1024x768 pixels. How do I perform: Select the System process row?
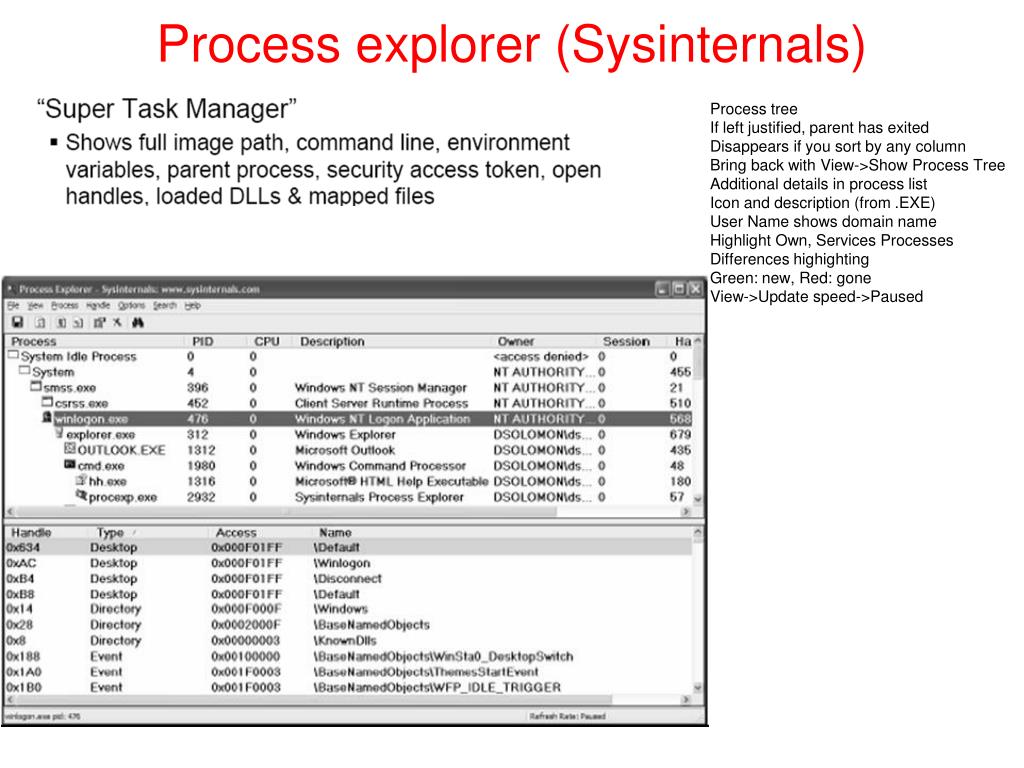coord(349,372)
